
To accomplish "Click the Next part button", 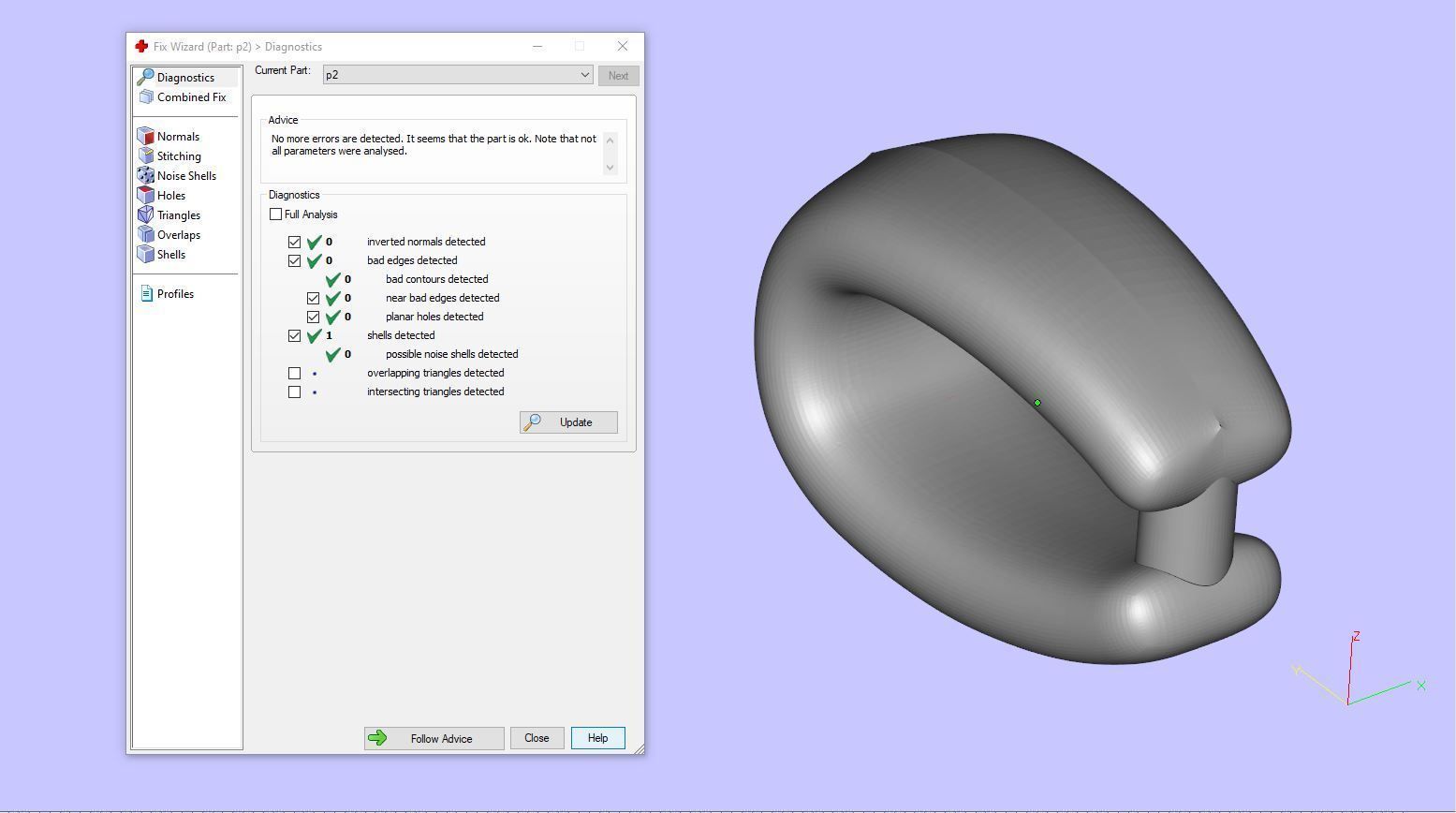I will point(618,76).
